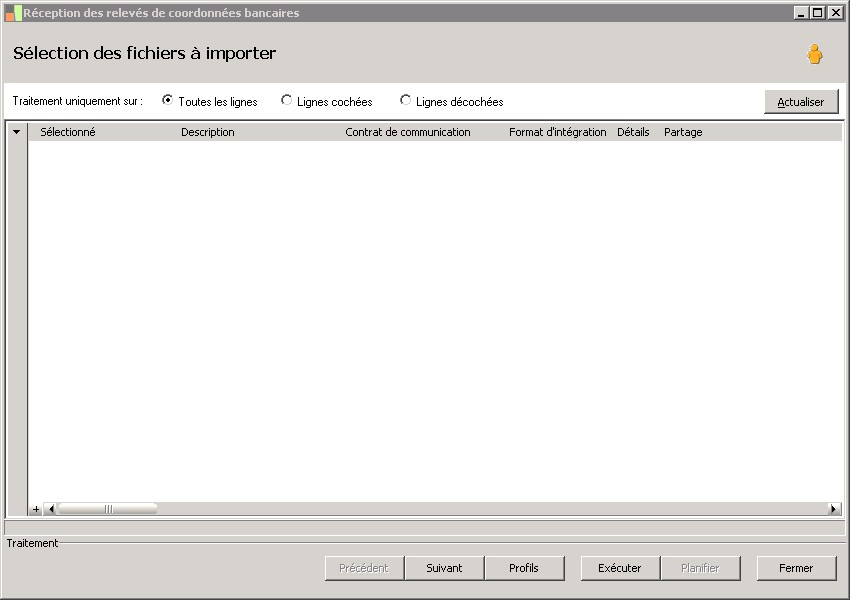Click the Partage column header
Viewport: 850px width, 600px height.
682,132
